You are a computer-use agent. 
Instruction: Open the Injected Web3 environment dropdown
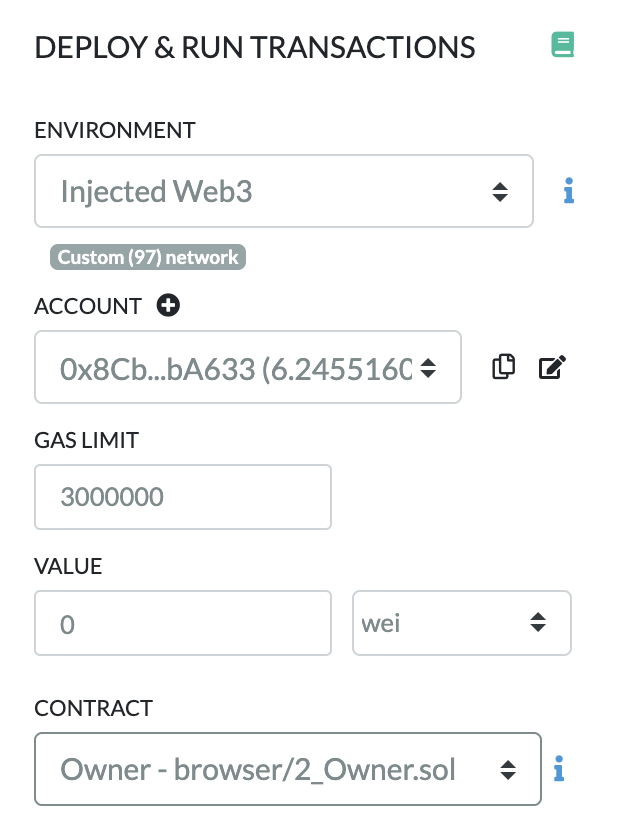283,191
